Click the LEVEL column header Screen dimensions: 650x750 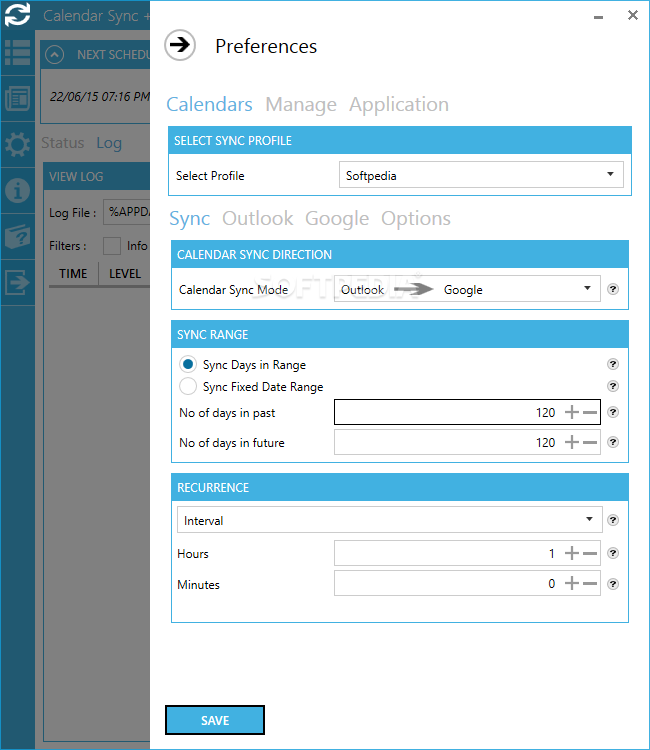coord(125,274)
